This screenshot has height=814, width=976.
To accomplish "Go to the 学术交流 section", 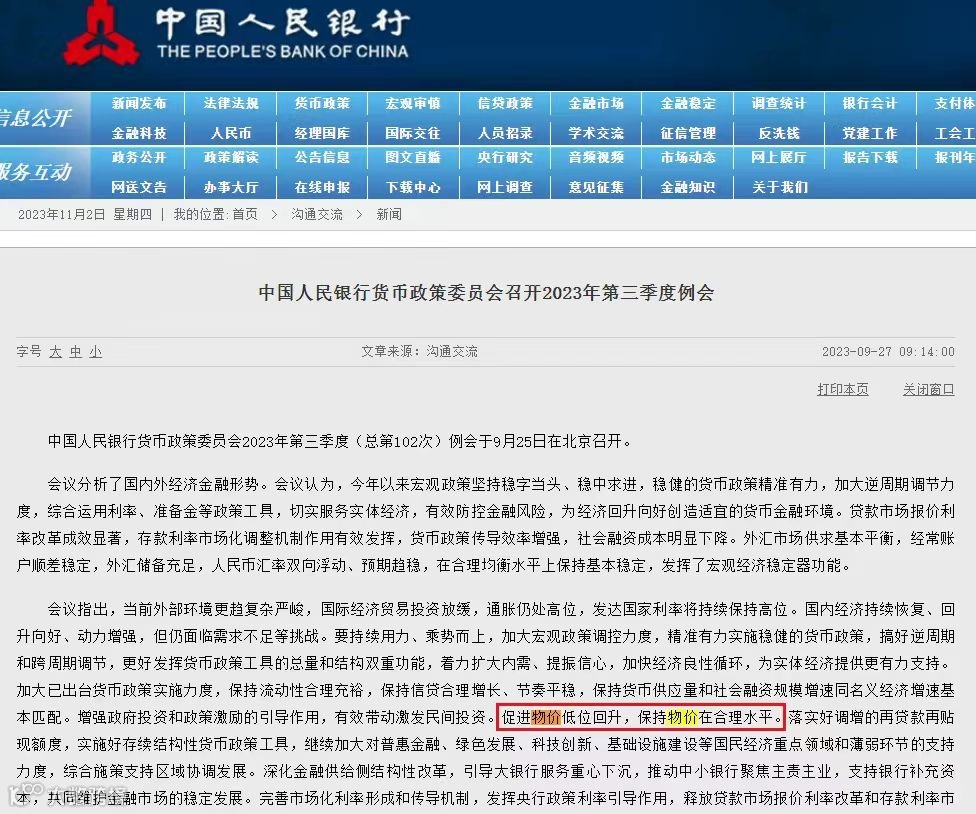I will (x=596, y=133).
